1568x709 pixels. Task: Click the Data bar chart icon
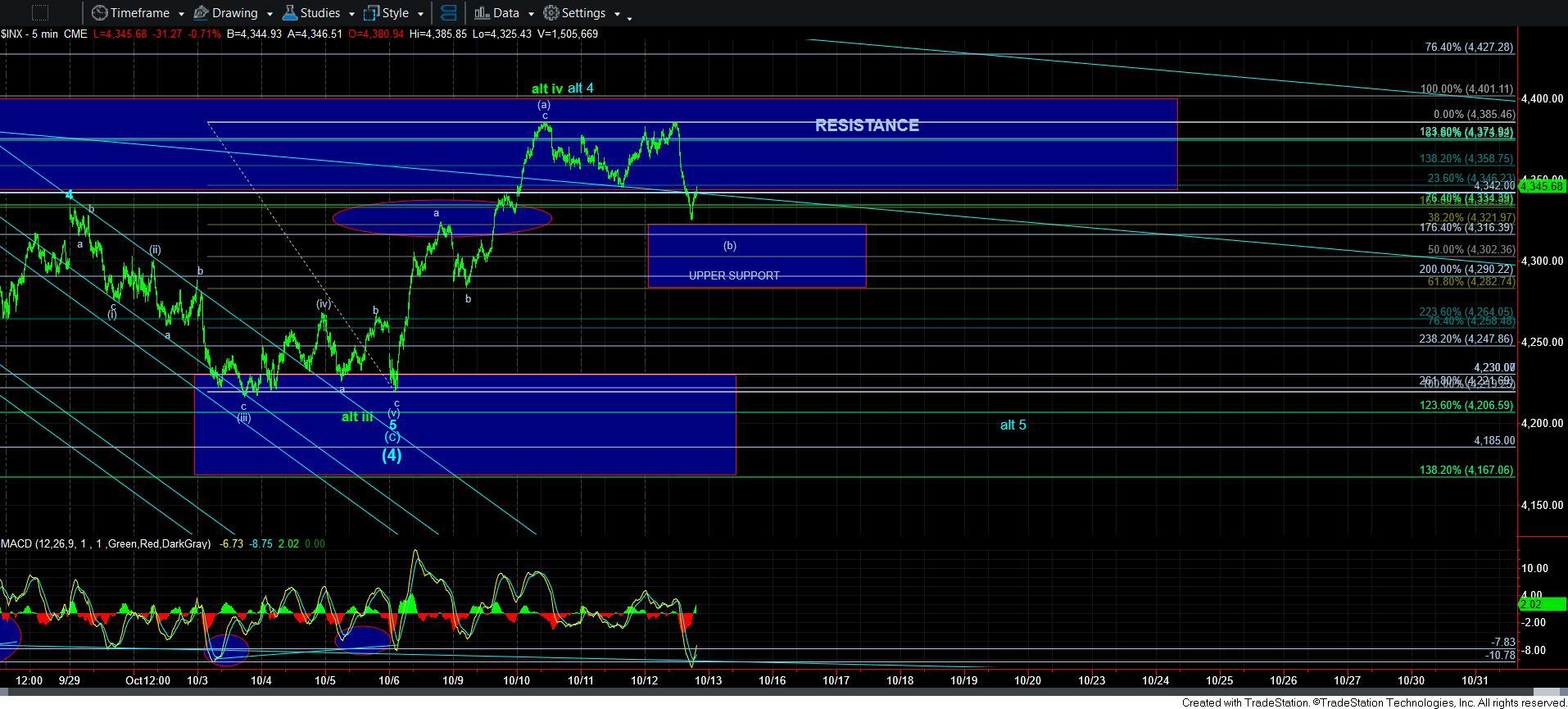point(482,13)
